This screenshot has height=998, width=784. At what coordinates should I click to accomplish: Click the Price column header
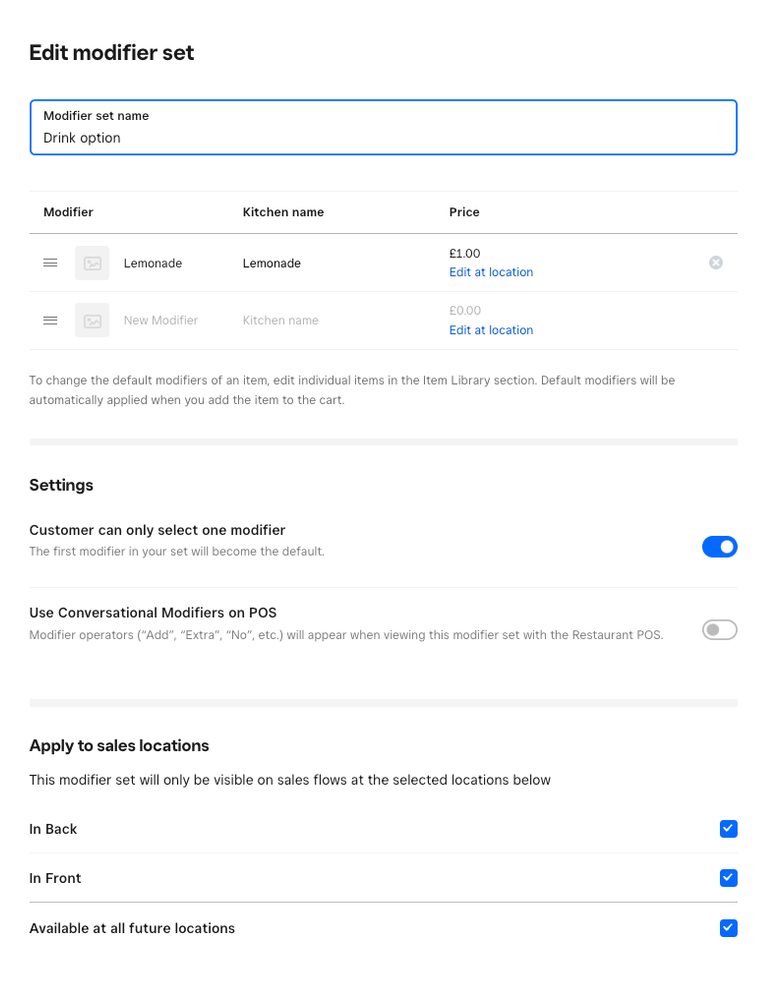coord(464,212)
